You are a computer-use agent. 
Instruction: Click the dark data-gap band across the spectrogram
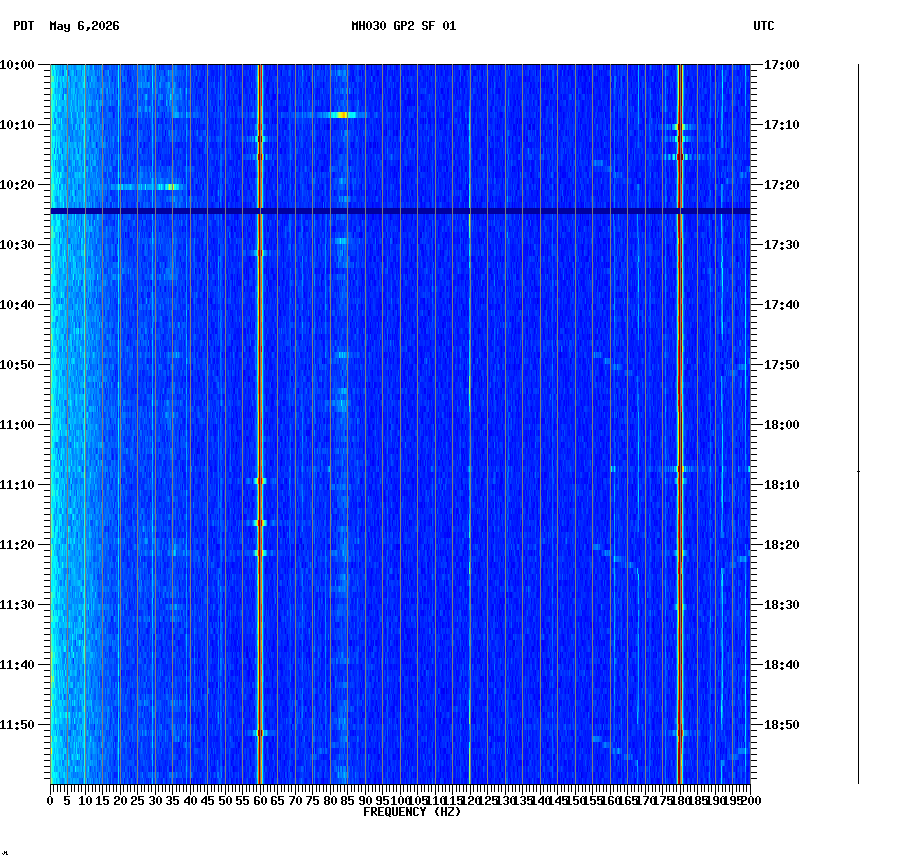pos(400,211)
